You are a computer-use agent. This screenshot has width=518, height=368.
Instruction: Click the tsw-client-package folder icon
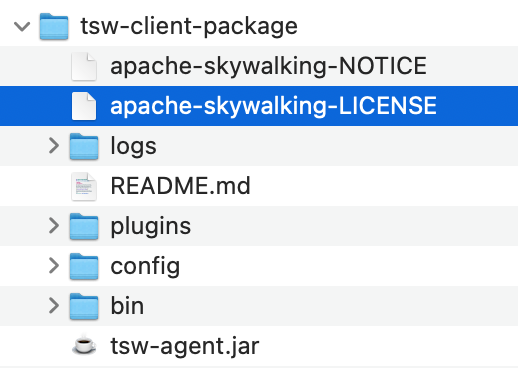tap(54, 26)
